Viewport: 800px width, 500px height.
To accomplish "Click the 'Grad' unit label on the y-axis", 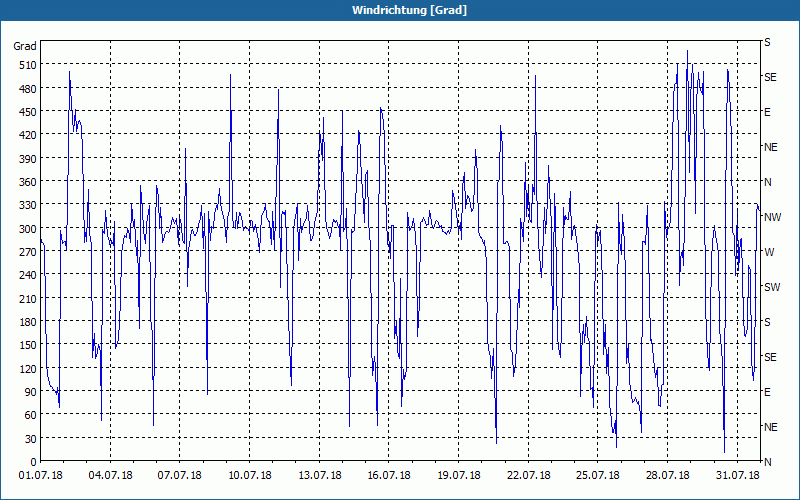I will click(x=25, y=46).
